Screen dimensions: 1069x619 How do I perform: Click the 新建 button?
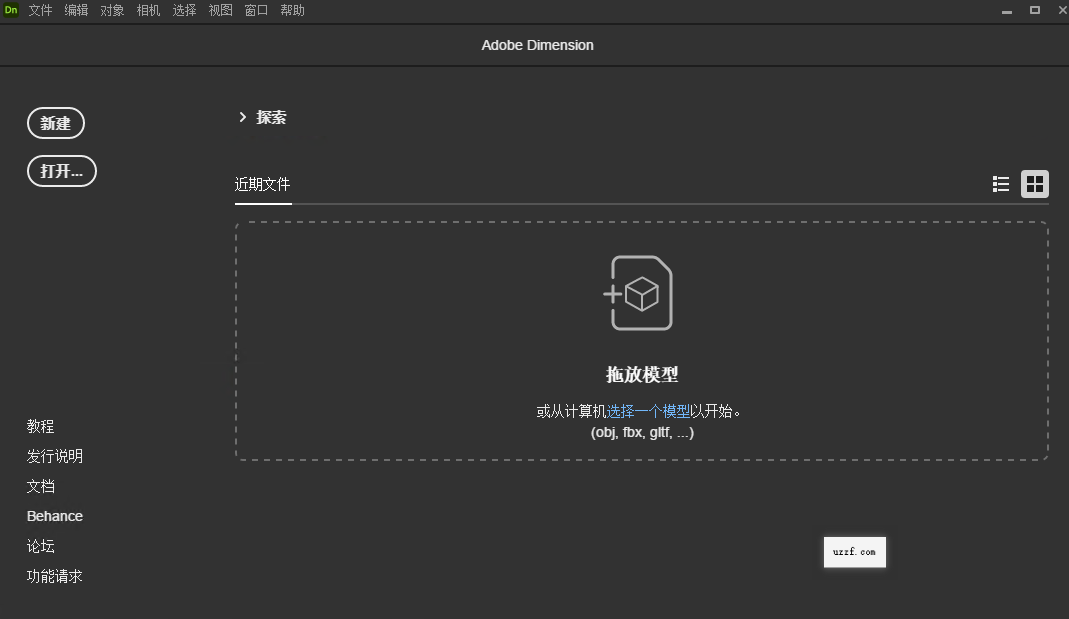55,123
